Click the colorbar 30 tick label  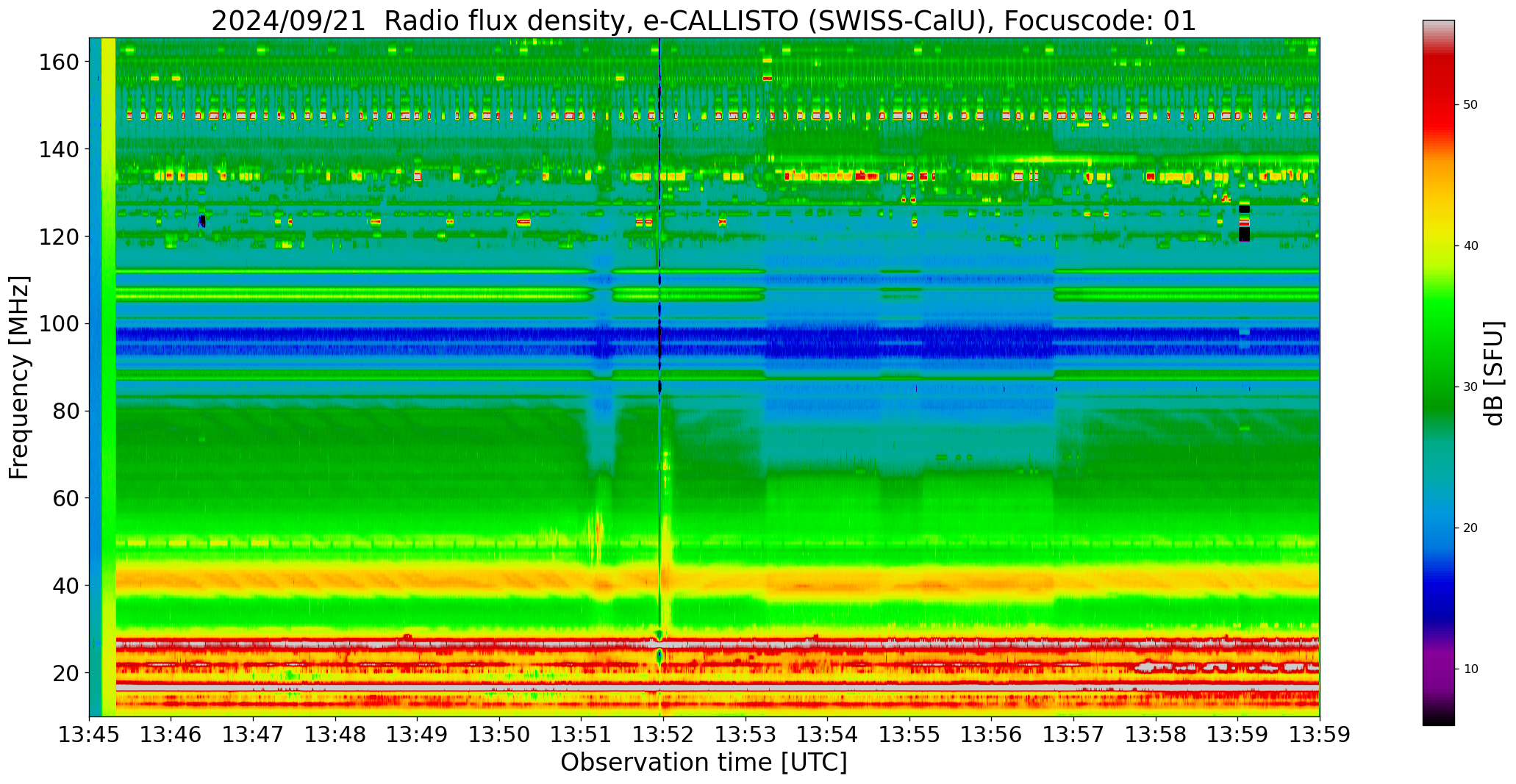coord(1470,387)
